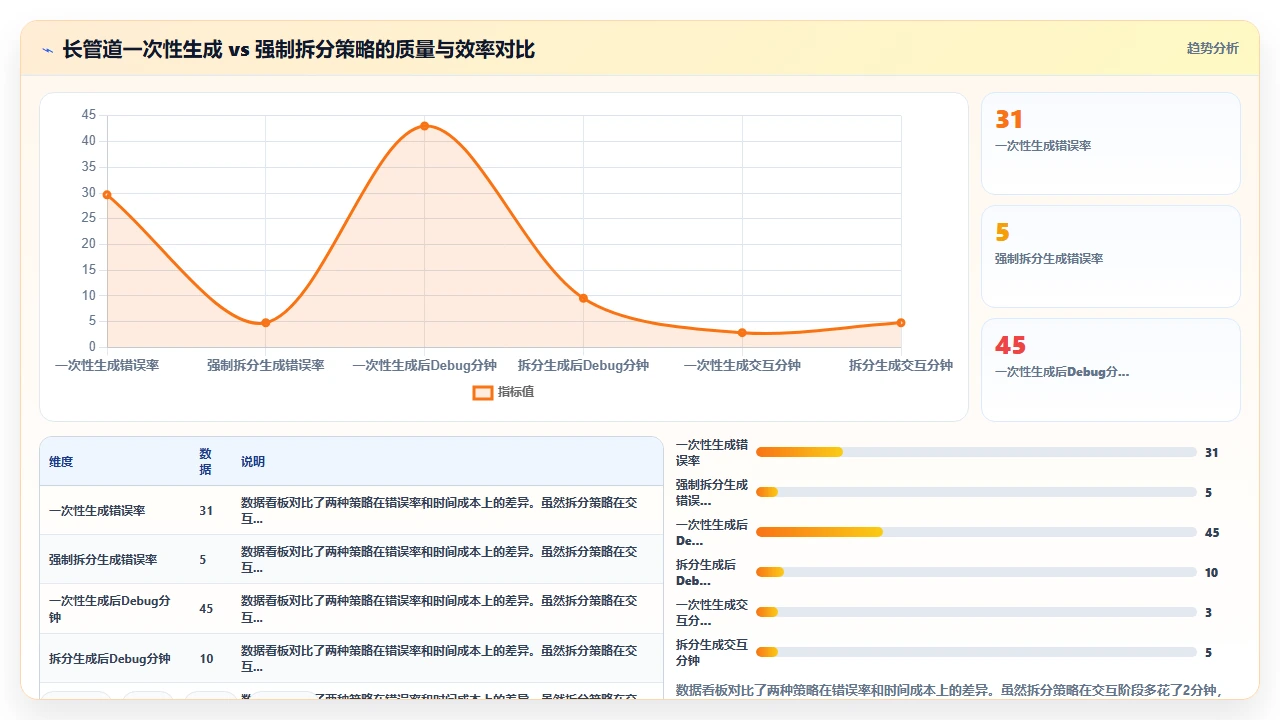Click the last chart point for 拆分生成交互分钟
Screen dimensions: 1280x720
point(901,323)
